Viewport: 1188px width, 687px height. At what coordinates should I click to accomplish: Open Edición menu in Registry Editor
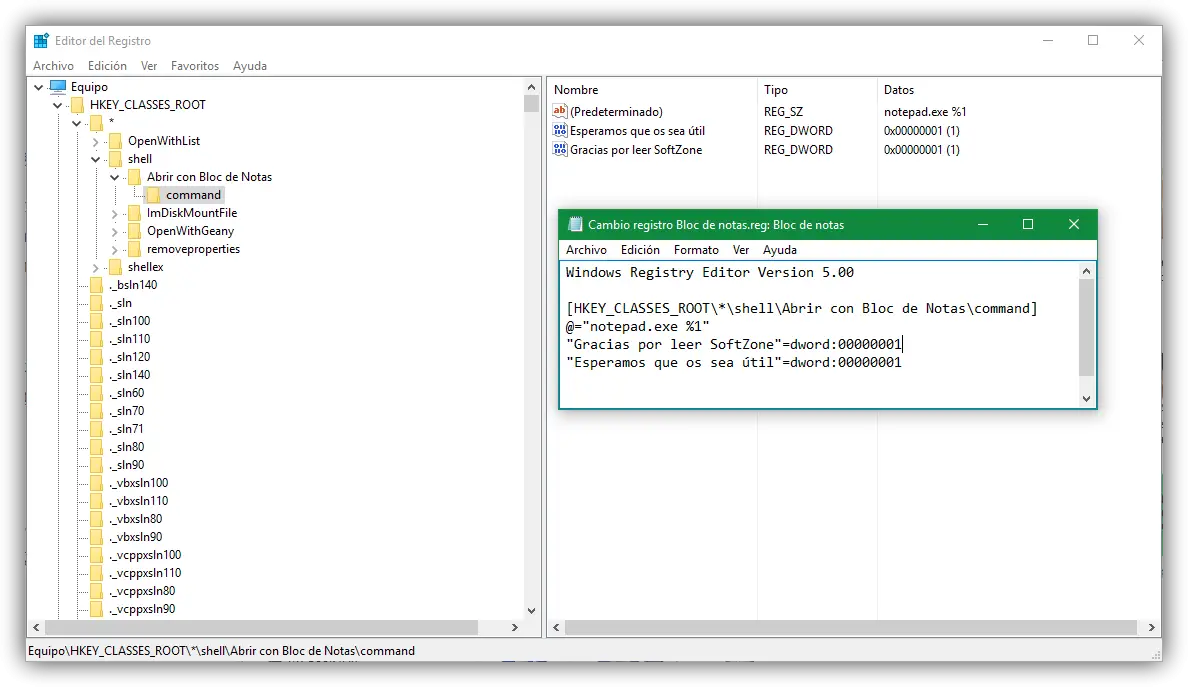coord(107,66)
